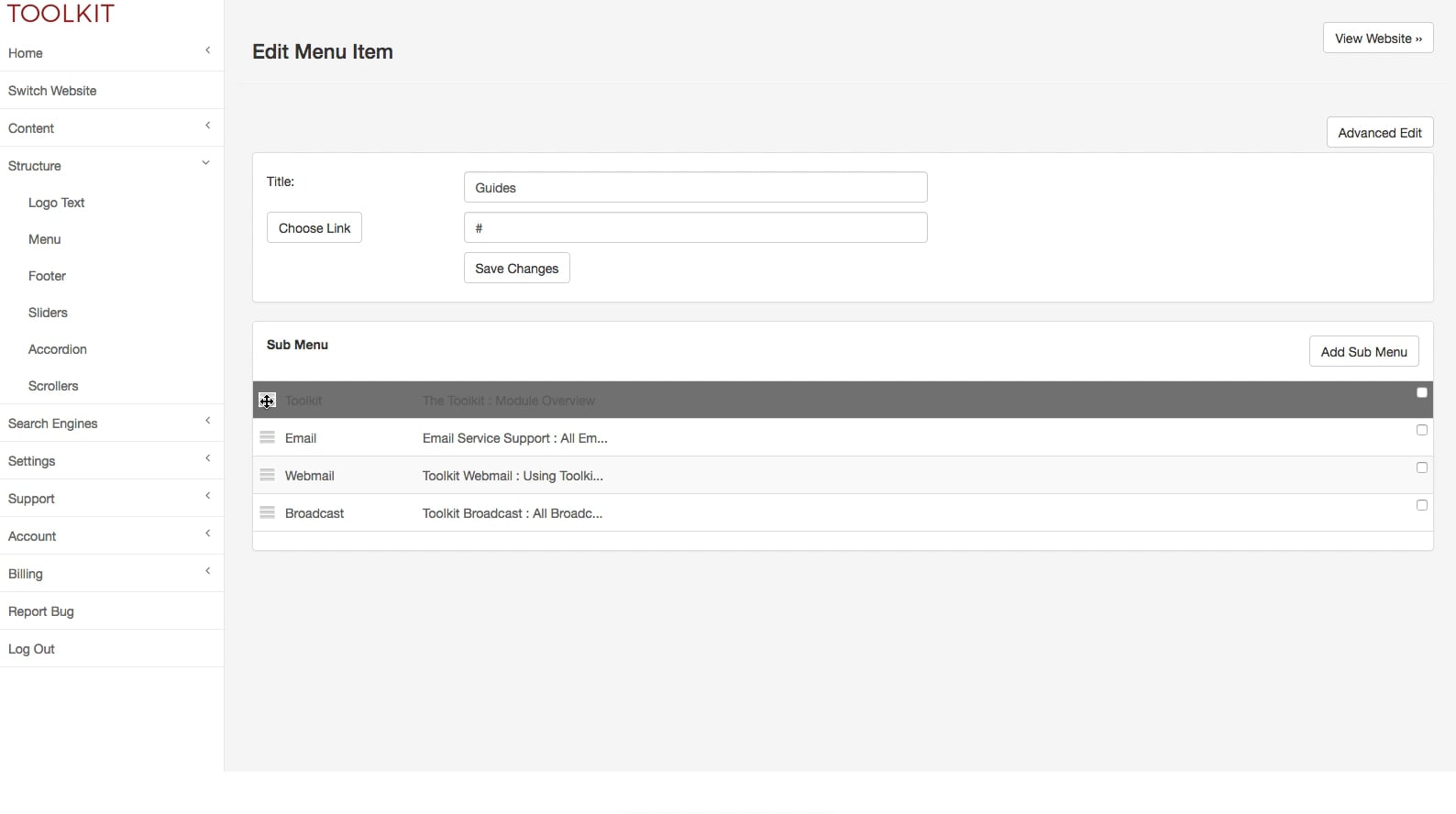The height and width of the screenshot is (814, 1456).
Task: Click the Webmail sub menu name
Action: (x=310, y=476)
